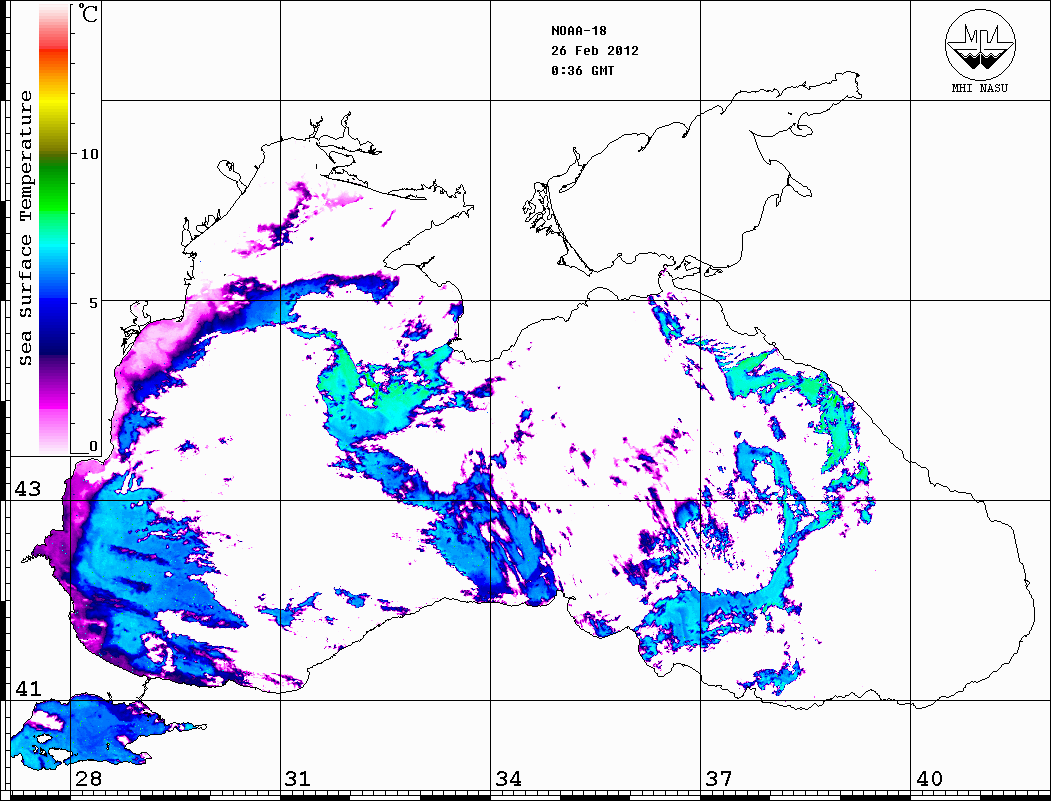The width and height of the screenshot is (1051, 801).
Task: Click longitude label '34'
Action: (508, 779)
